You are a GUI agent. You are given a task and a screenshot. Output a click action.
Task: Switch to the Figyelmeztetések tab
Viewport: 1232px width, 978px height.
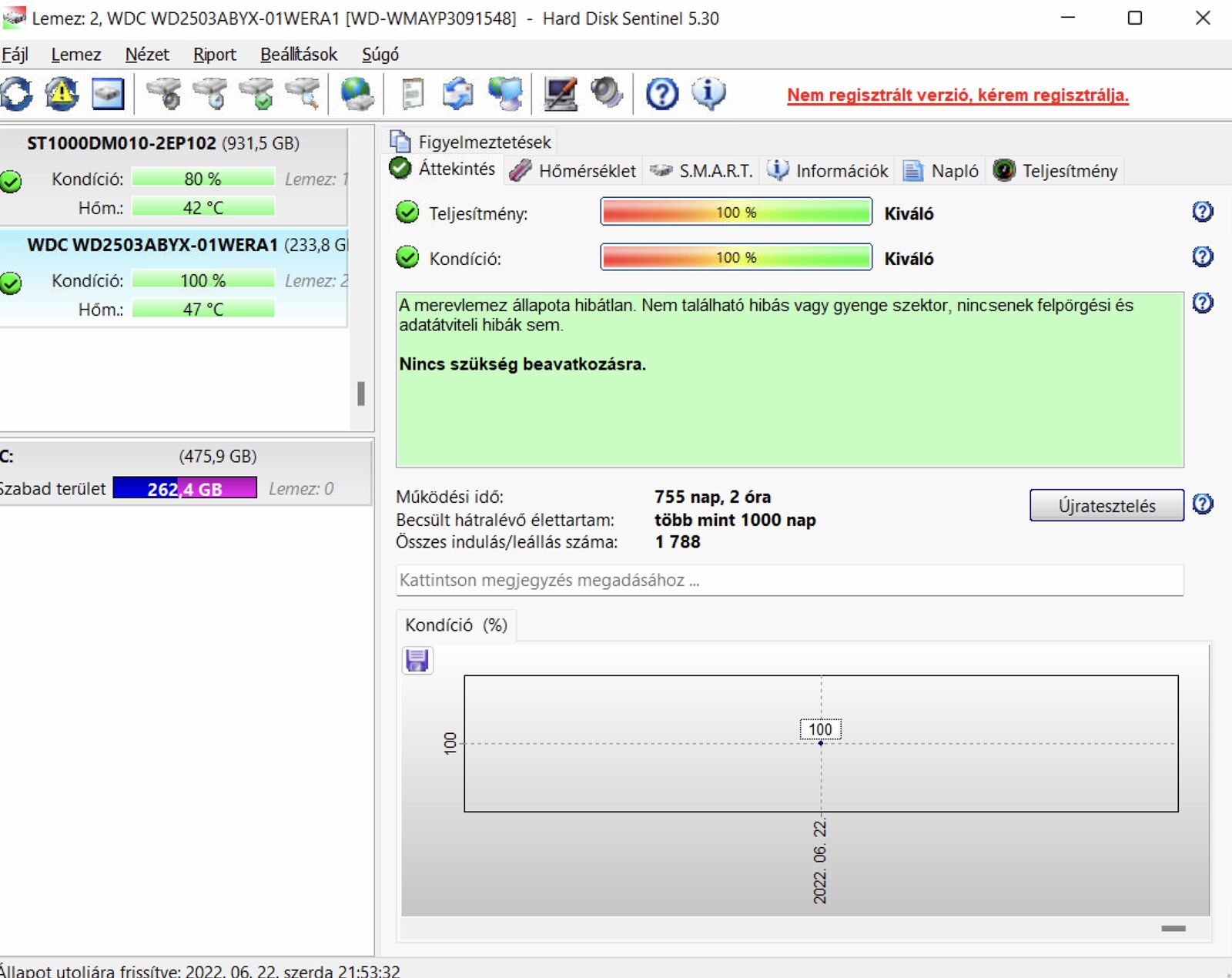coord(471,142)
